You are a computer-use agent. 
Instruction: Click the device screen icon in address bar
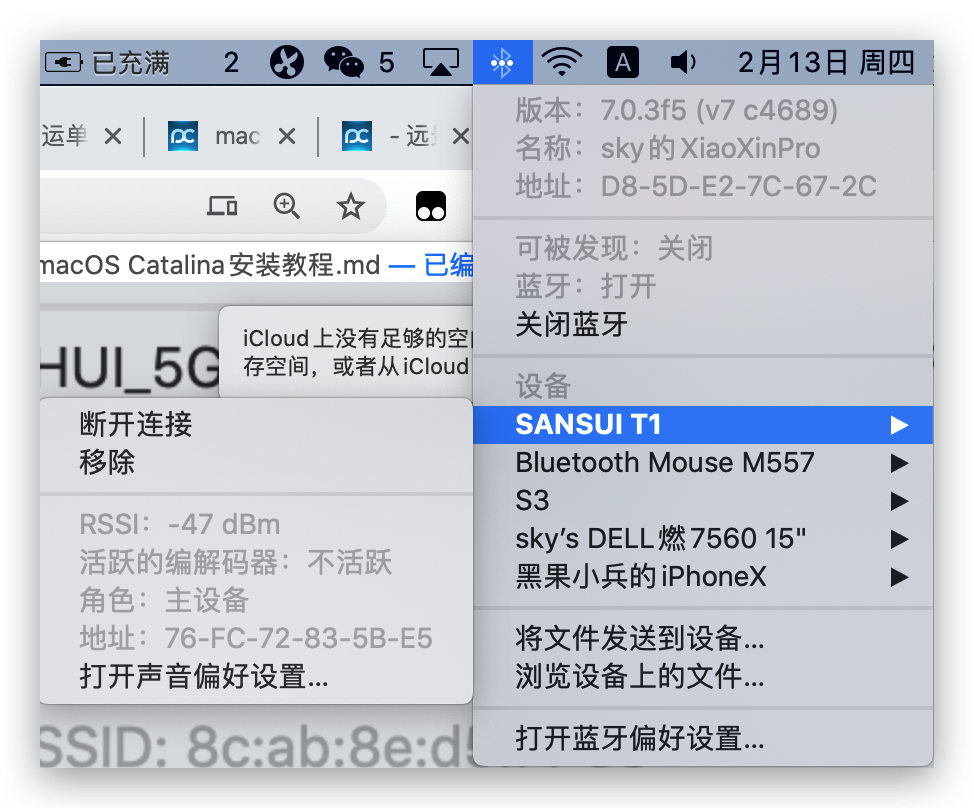[222, 206]
